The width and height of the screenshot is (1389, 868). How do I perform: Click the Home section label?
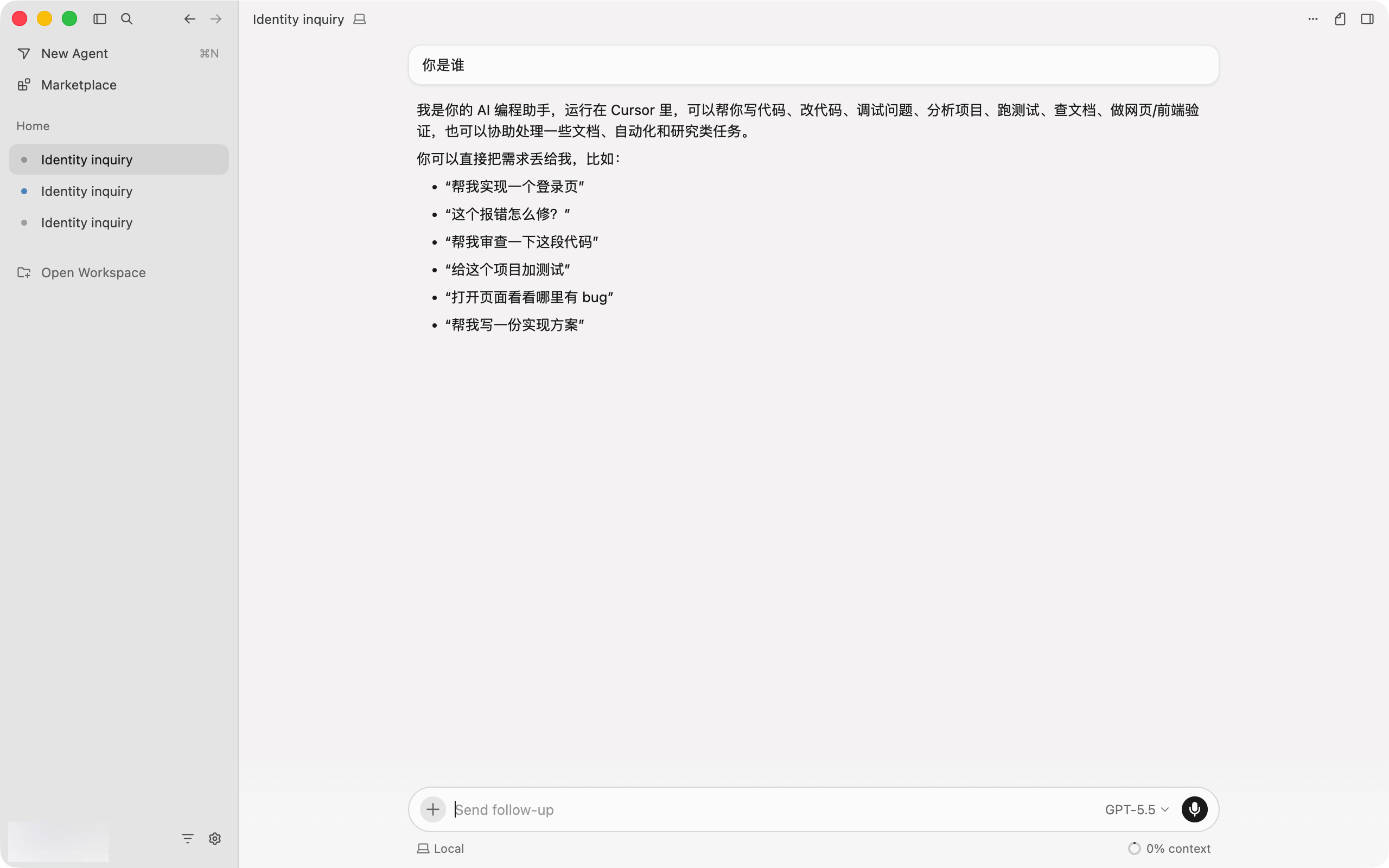coord(33,126)
